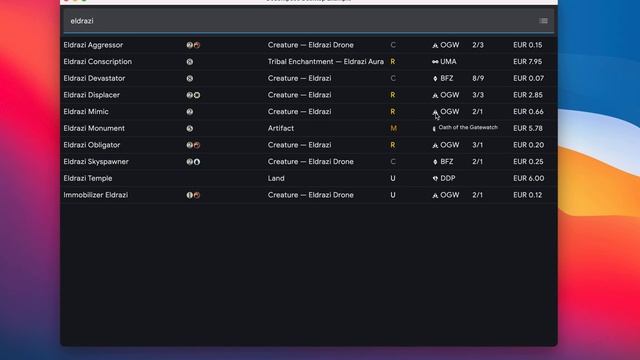
Task: Click mana cost icons of Immobilizer Eldrazi
Action: [x=193, y=195]
